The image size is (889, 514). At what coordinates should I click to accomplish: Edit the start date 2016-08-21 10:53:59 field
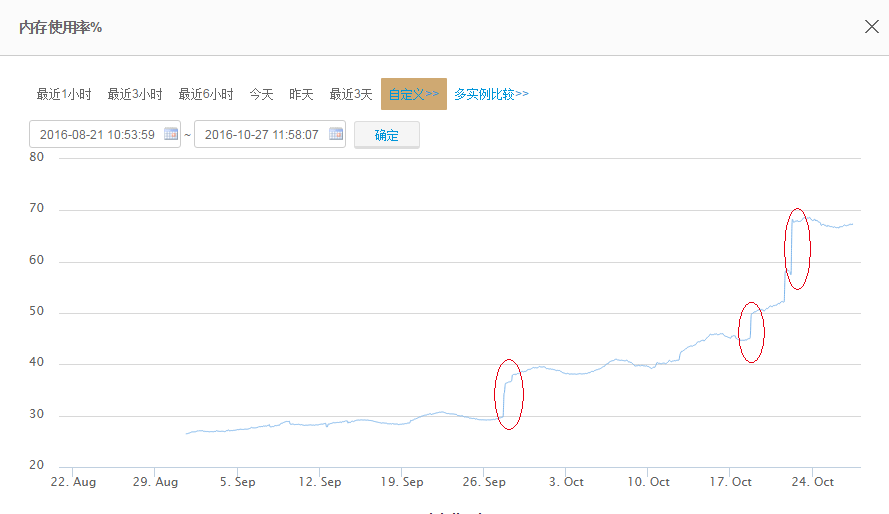tap(105, 134)
